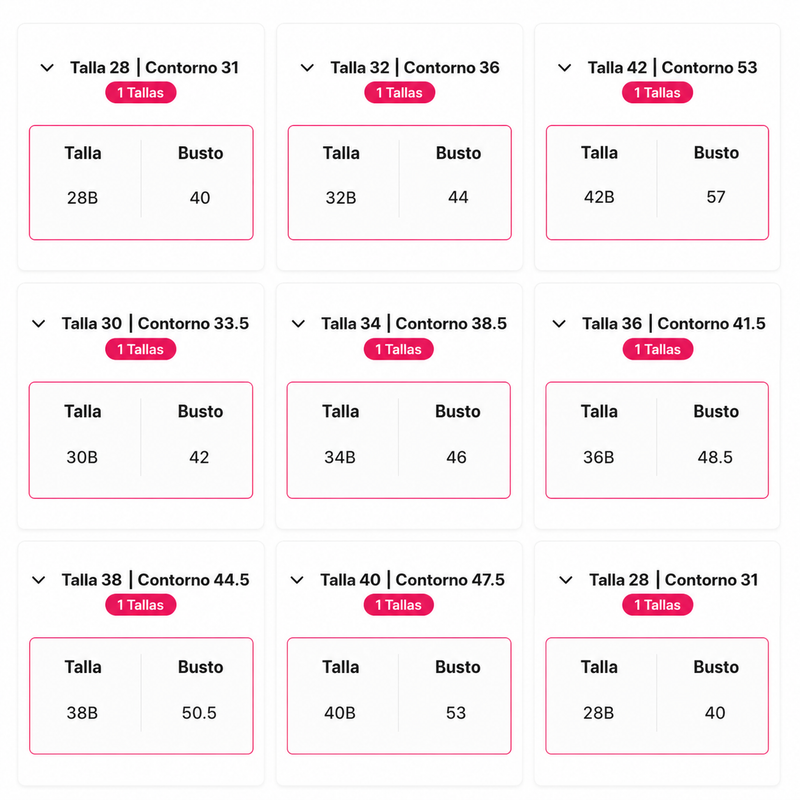Image resolution: width=800 pixels, height=800 pixels.
Task: Collapse the Talla 42 Contorno 53 chevron
Action: point(564,68)
